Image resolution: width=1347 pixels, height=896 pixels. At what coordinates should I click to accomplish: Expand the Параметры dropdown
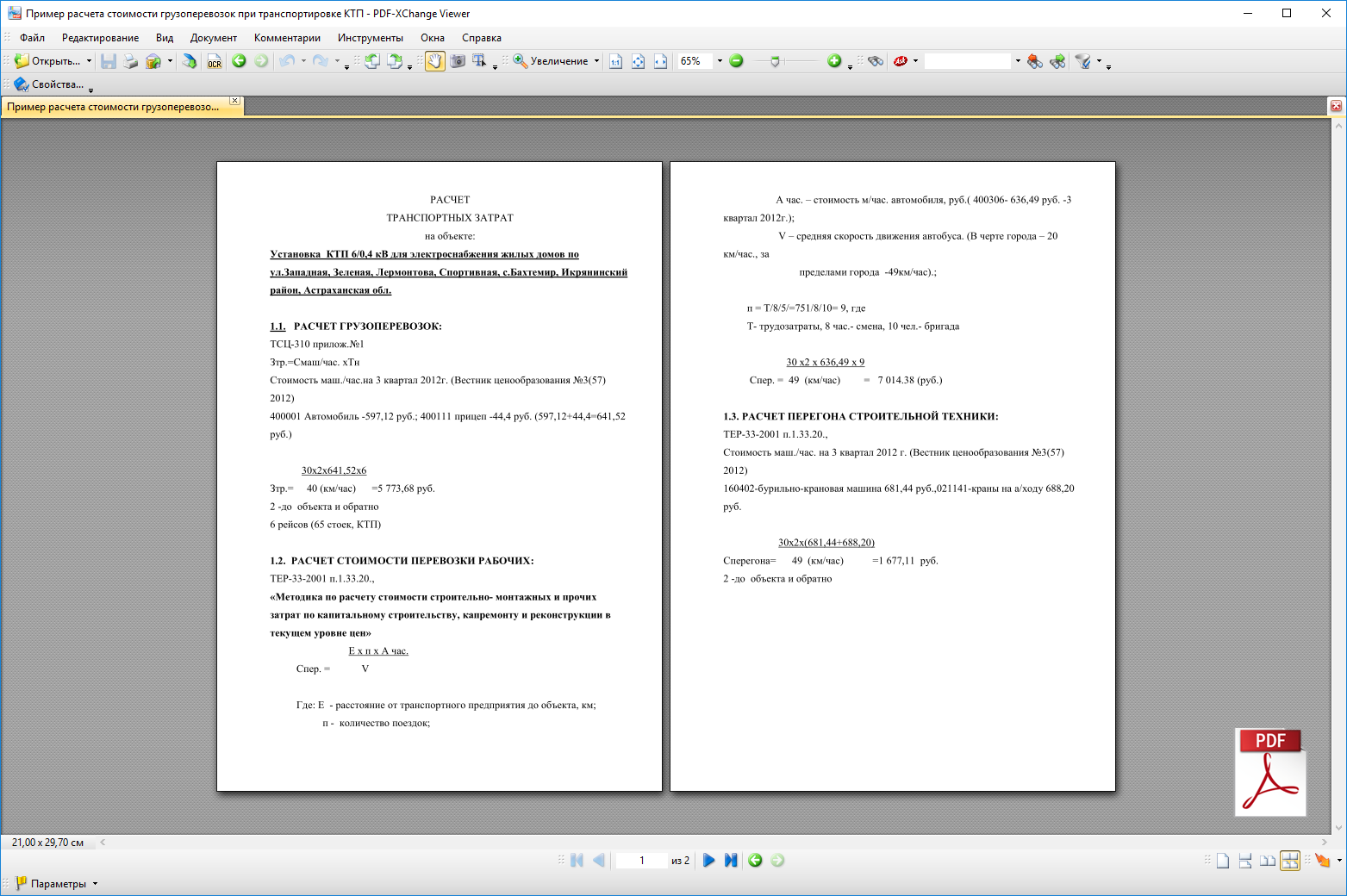(x=95, y=884)
